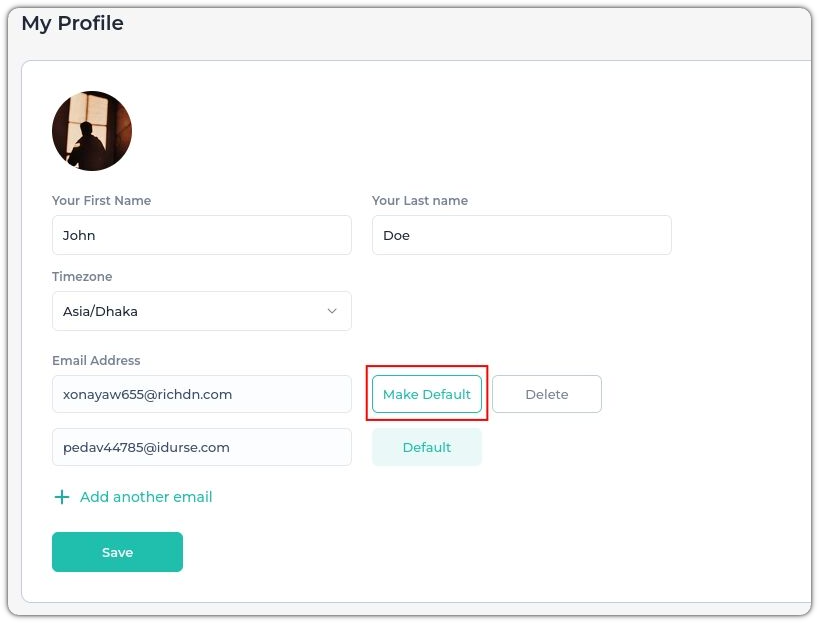Save the profile changes

point(118,552)
